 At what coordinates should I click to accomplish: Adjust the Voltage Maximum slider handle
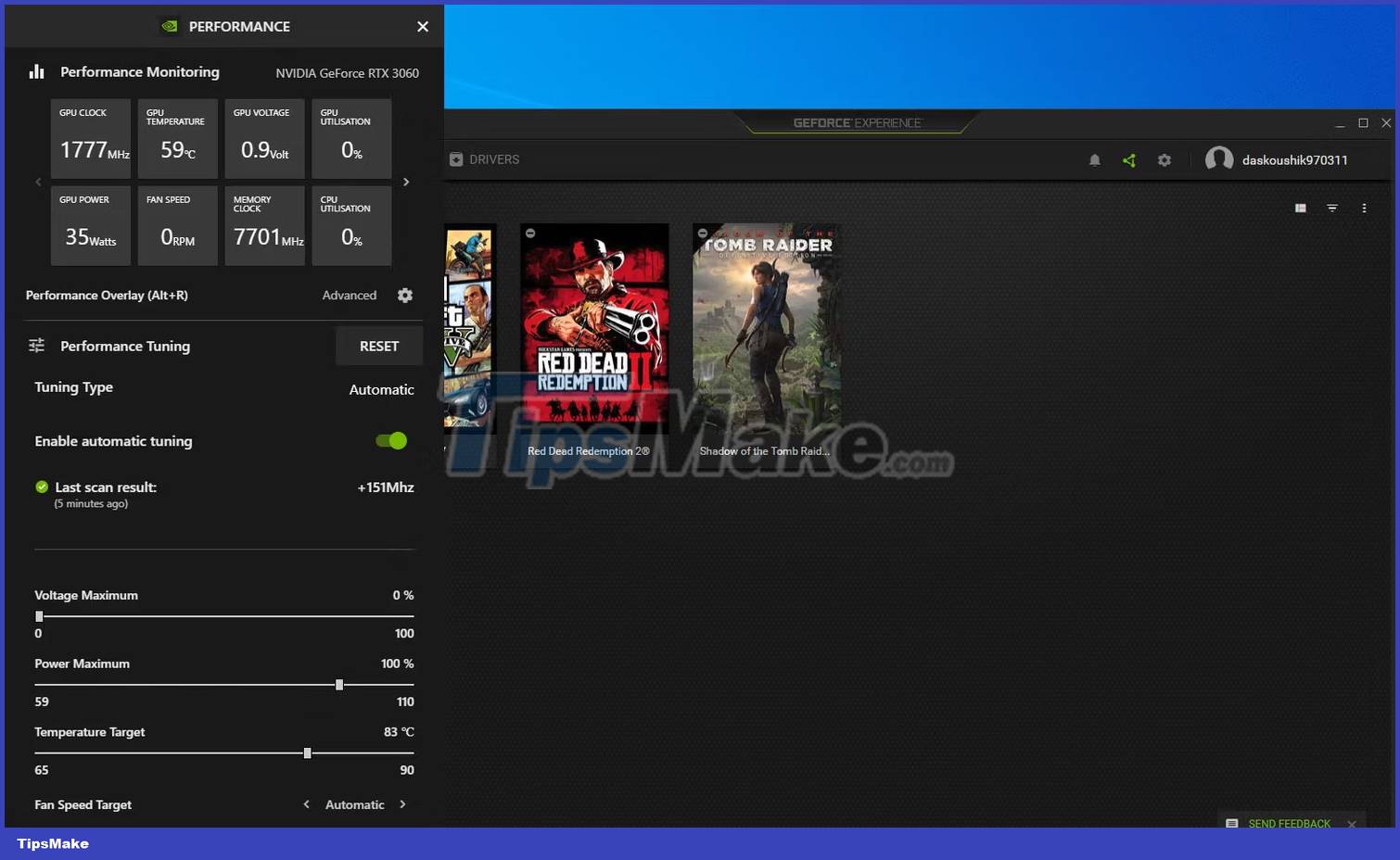[x=39, y=616]
